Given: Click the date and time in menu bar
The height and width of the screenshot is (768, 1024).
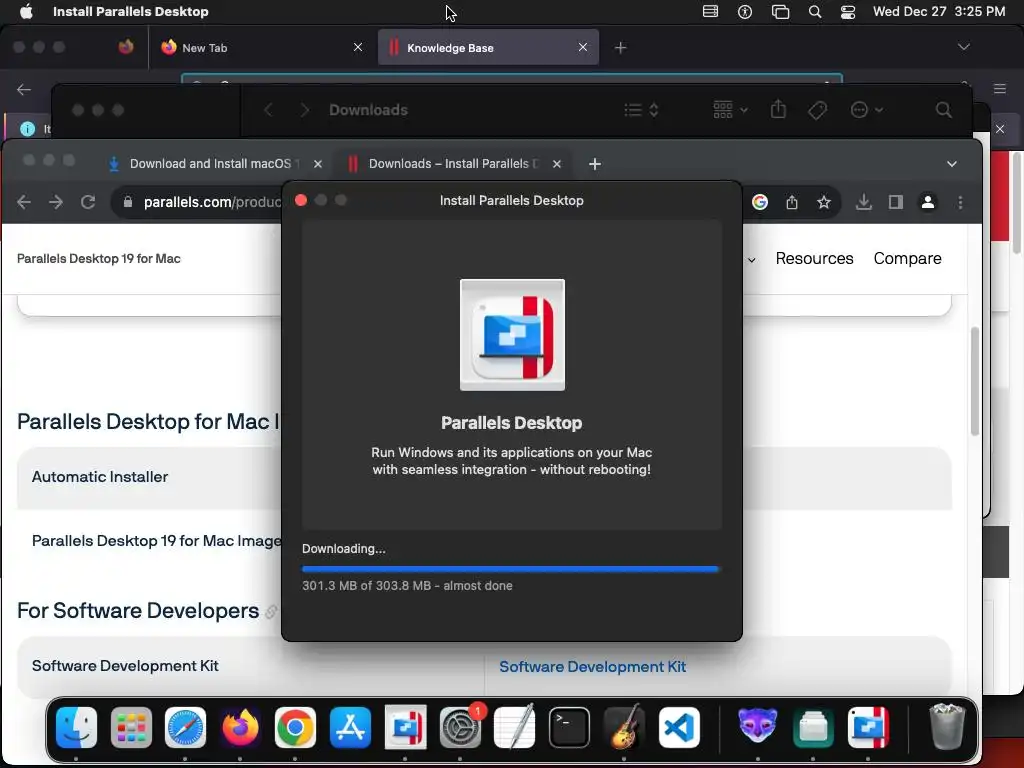Looking at the screenshot, I should click(938, 12).
